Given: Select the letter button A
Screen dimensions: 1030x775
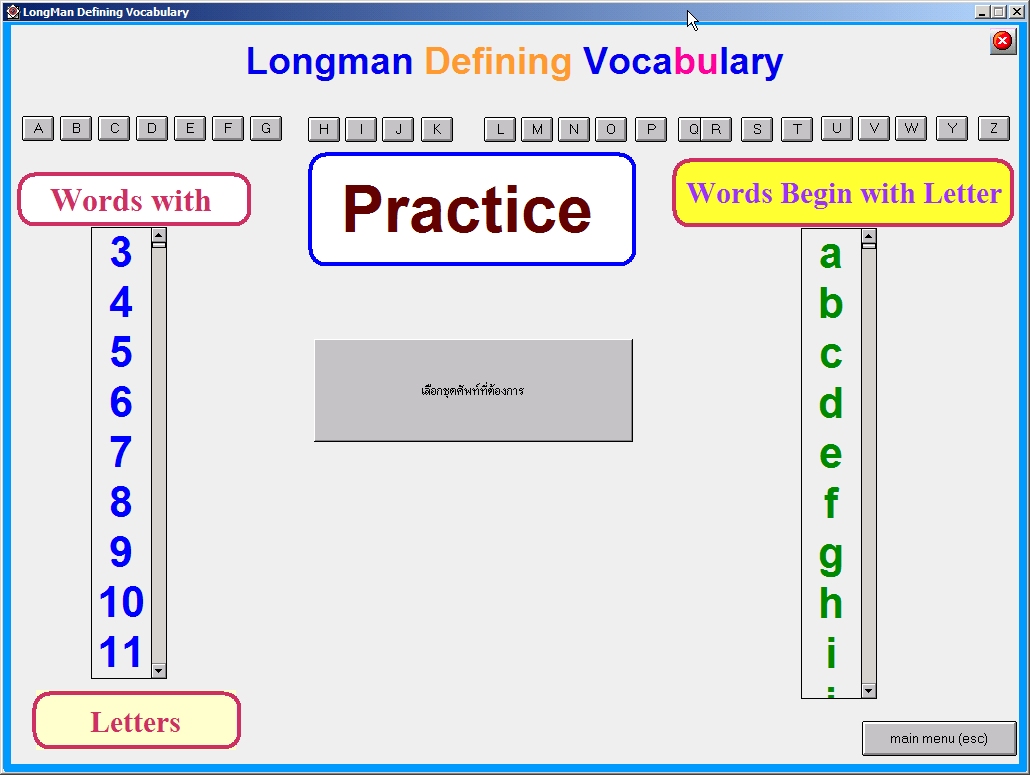Looking at the screenshot, I should 37,128.
